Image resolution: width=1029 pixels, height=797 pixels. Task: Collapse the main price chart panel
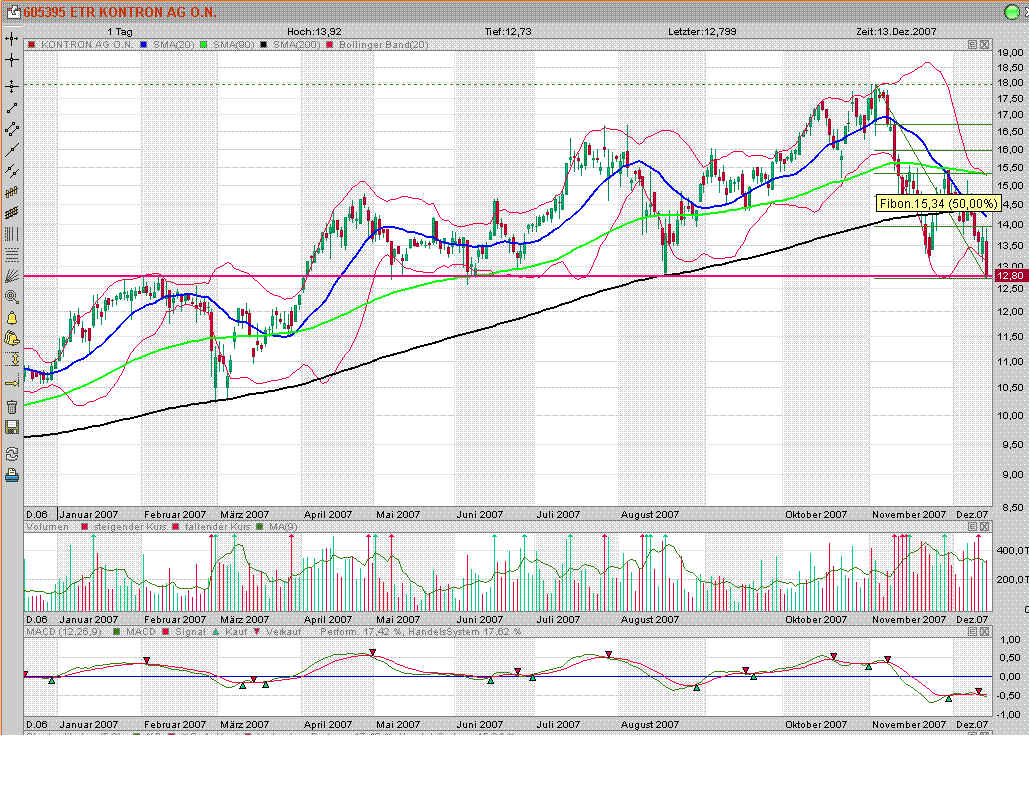[x=973, y=45]
